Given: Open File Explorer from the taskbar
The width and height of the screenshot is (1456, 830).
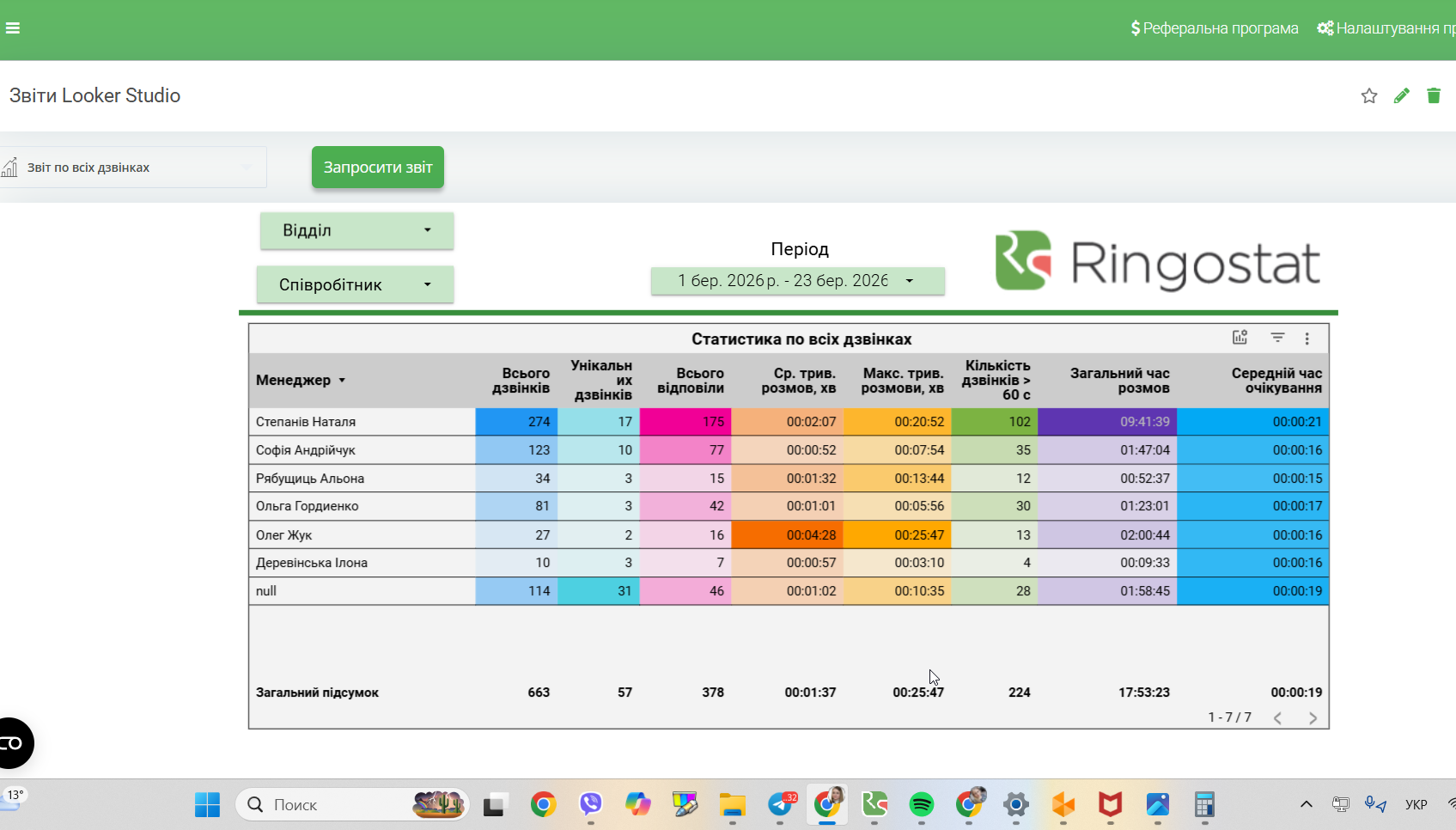Looking at the screenshot, I should [732, 805].
